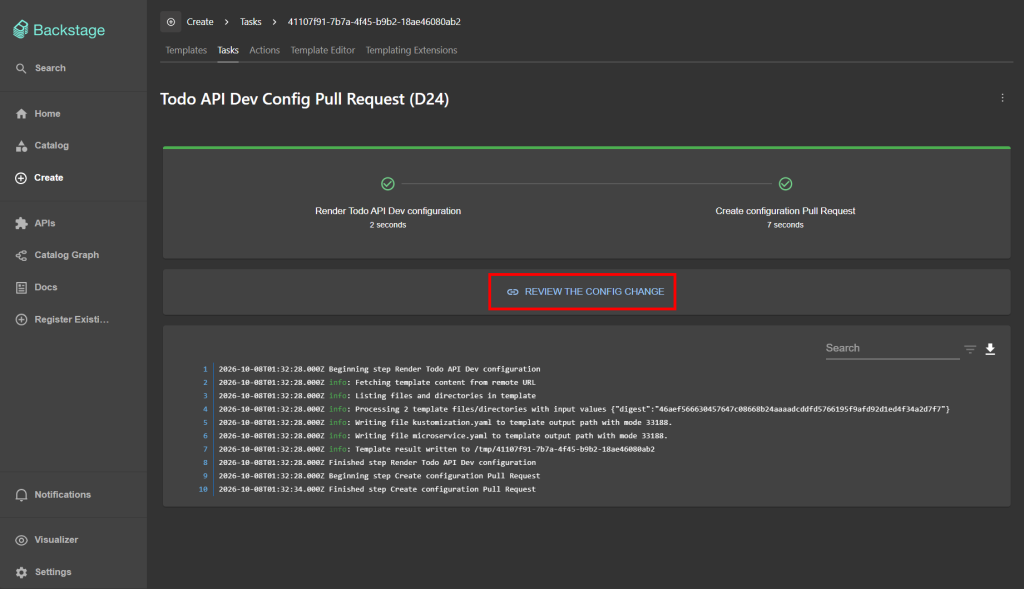Click log line 'Fetching template content from remote URL'
The height and width of the screenshot is (589, 1024).
377,383
